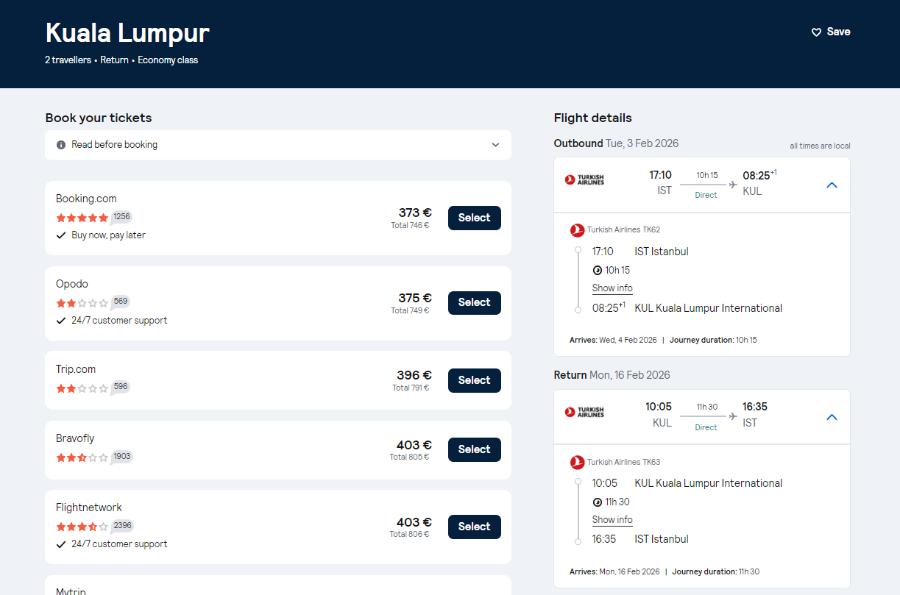Image resolution: width=900 pixels, height=595 pixels.
Task: Click the Flightnetwork 24/7 customer support checkmark
Action: (61, 545)
